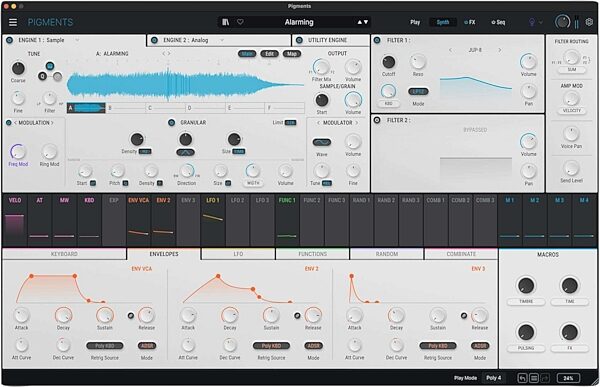This screenshot has width=600, height=387.
Task: Toggle Filter 1 power button
Action: coord(377,40)
